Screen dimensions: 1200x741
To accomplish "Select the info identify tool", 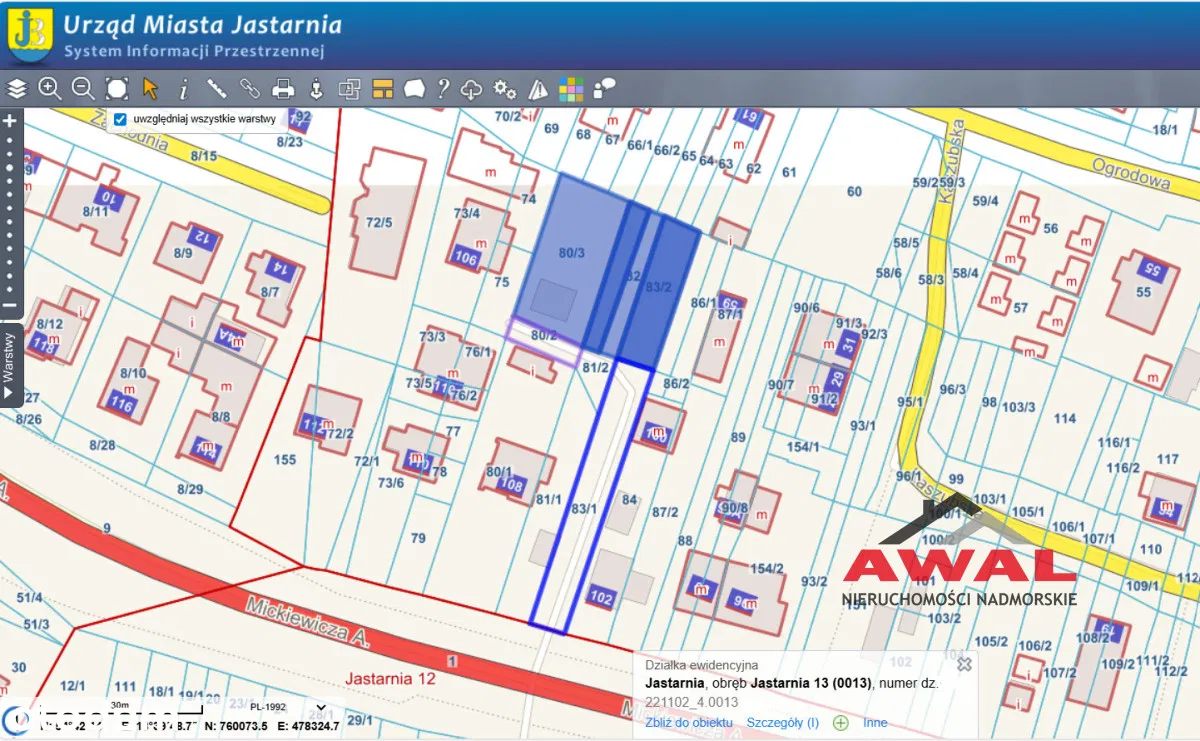I will [183, 89].
